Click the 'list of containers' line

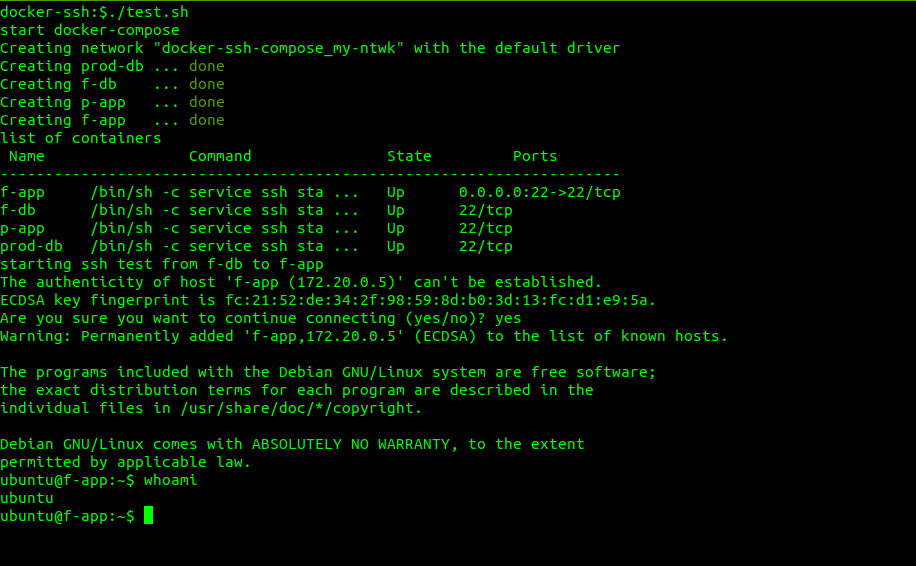(81, 138)
